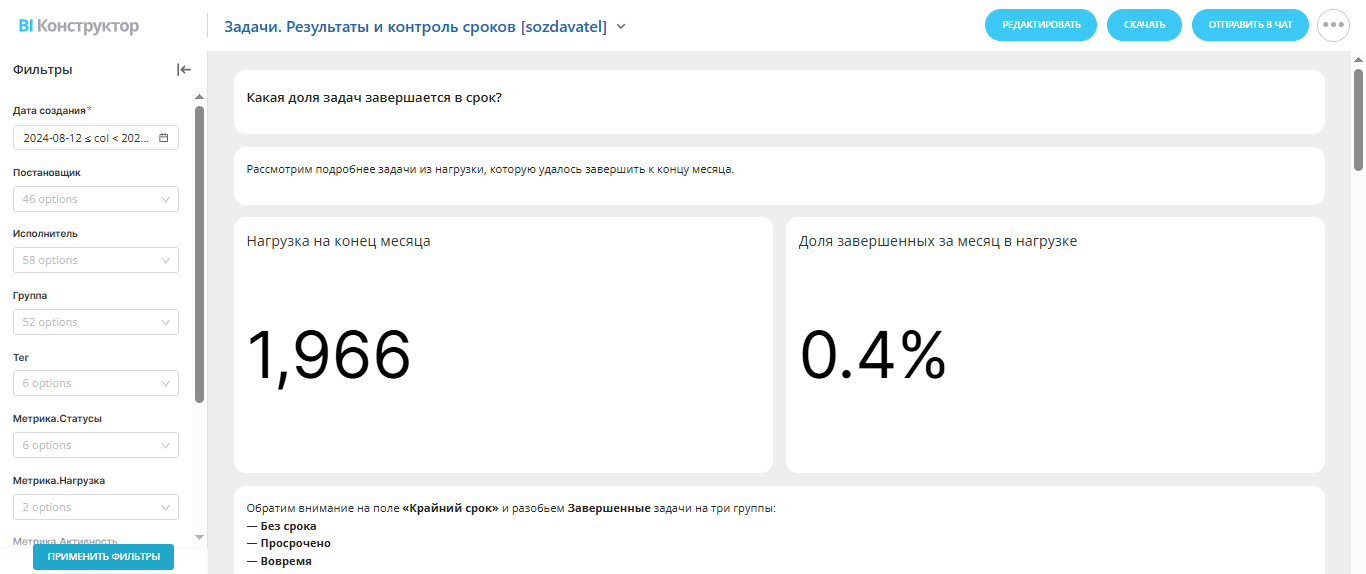Click Отправить в чат button
Screen dimensions: 1366x574
pos(1250,25)
